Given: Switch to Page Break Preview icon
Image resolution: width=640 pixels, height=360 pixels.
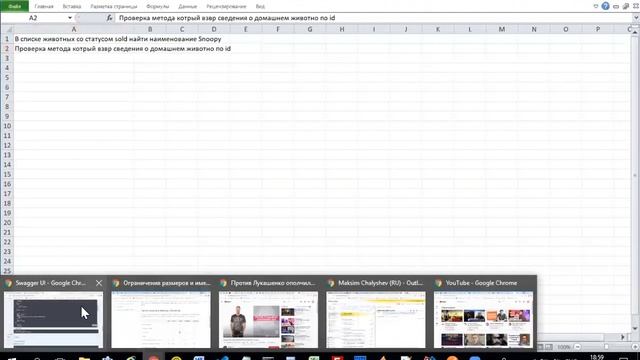Looking at the screenshot, I should click(549, 347).
